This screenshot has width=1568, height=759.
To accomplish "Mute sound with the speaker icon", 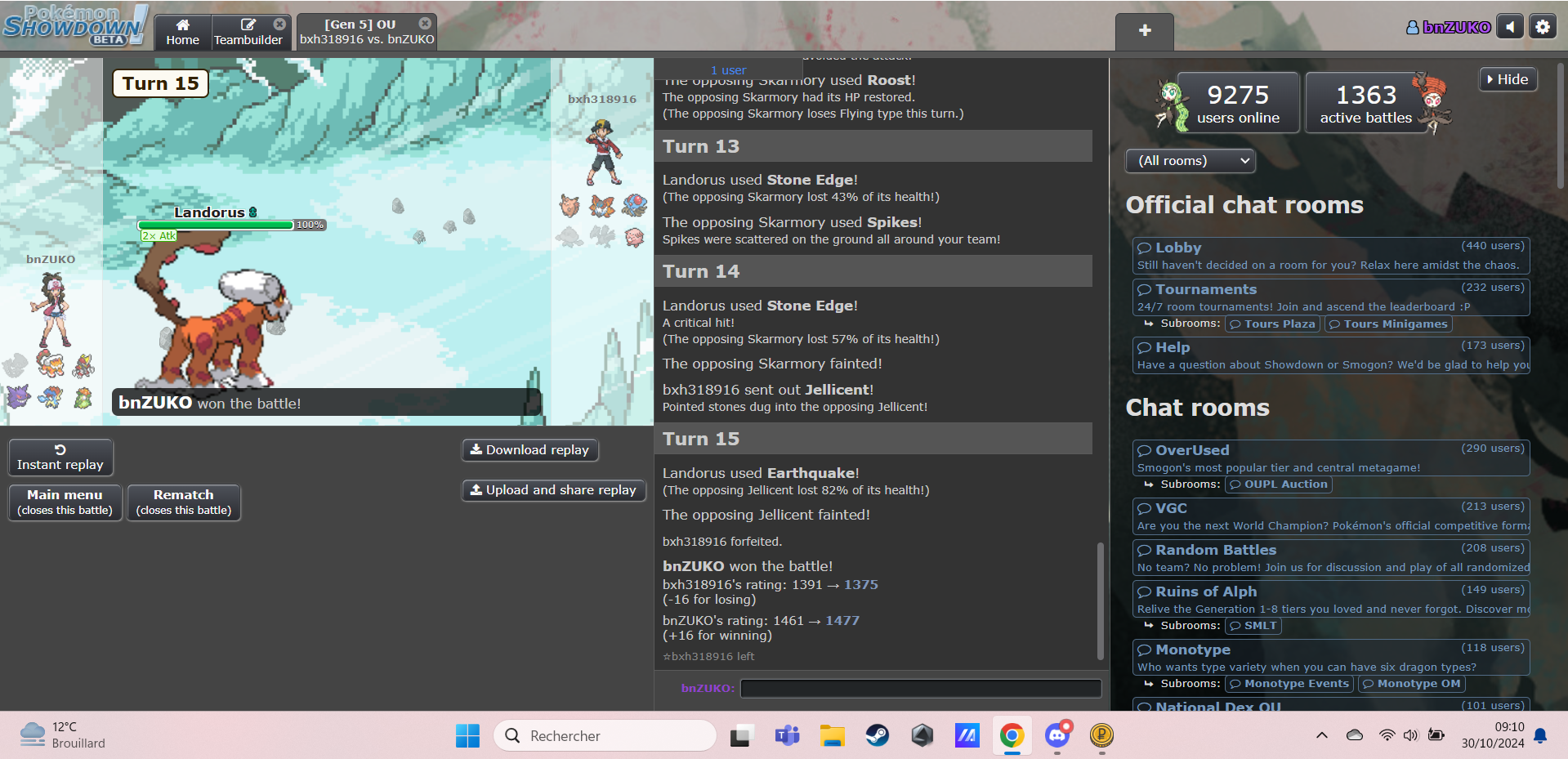I will [x=1510, y=27].
